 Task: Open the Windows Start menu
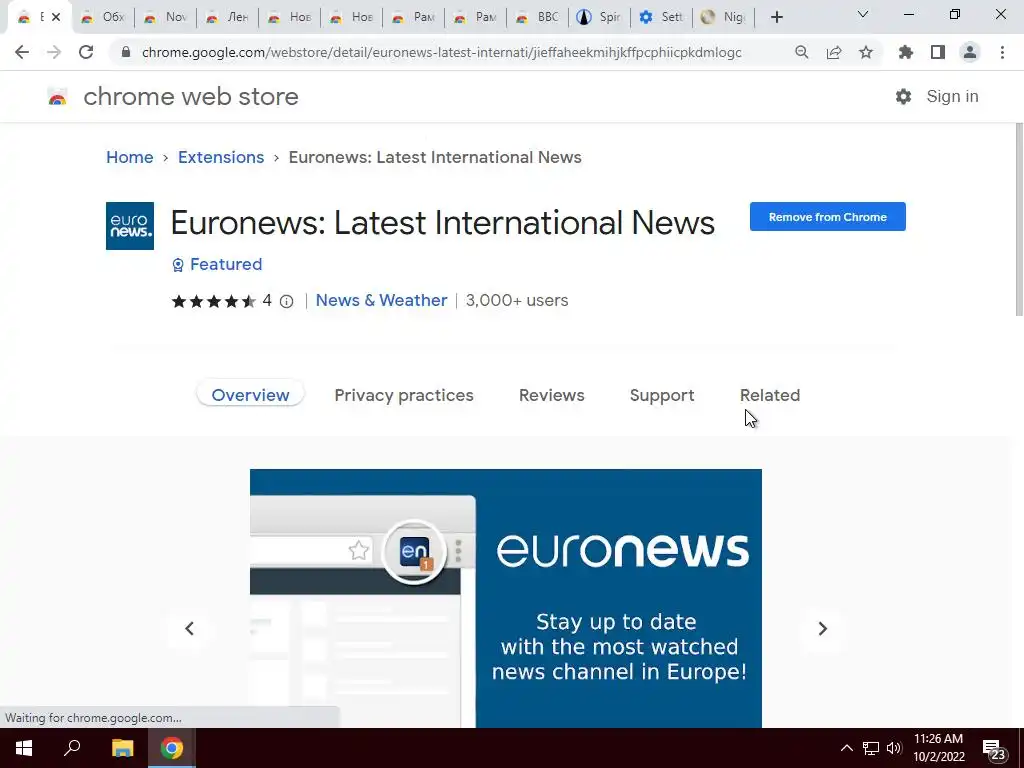pyautogui.click(x=24, y=748)
